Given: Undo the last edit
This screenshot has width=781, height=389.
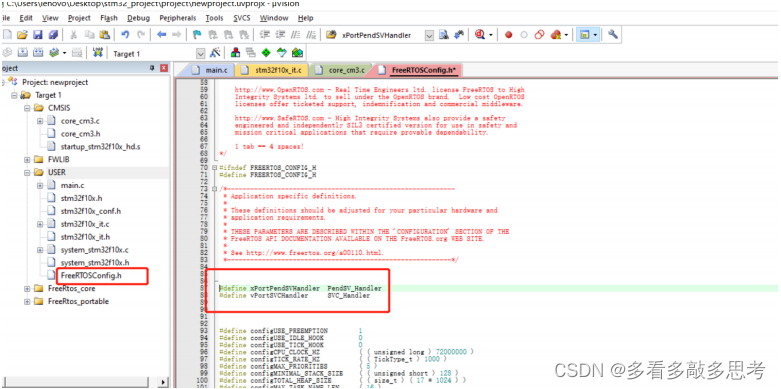Looking at the screenshot, I should pos(125,35).
